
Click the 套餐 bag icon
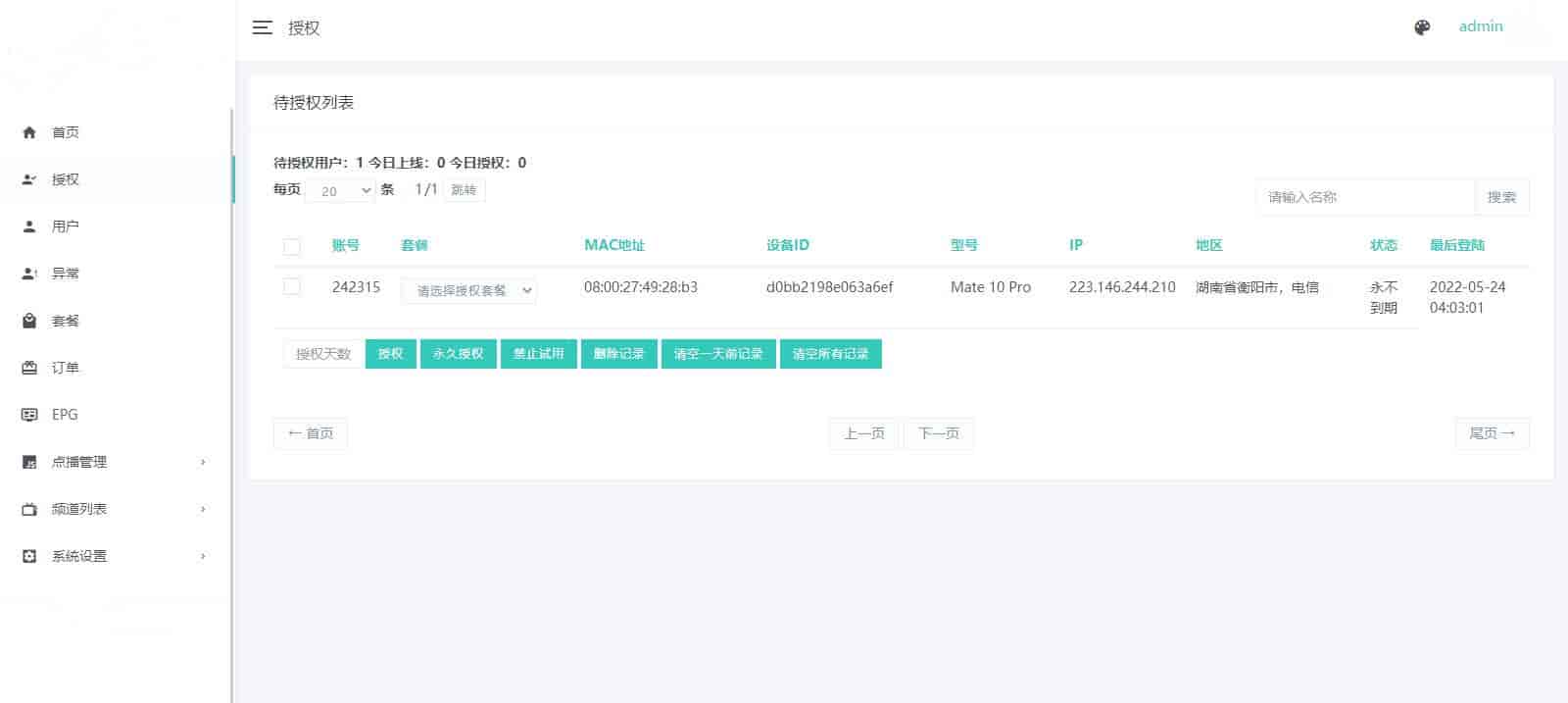click(29, 321)
